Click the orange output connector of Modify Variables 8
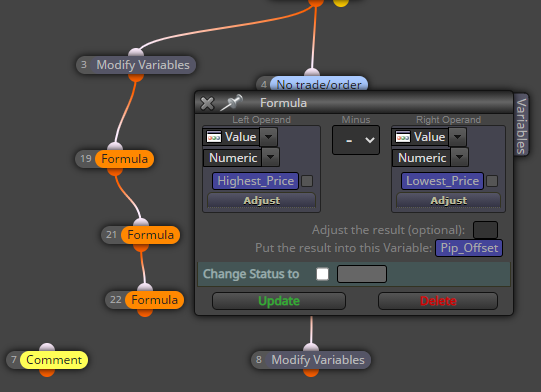The width and height of the screenshot is (541, 392). (311, 373)
